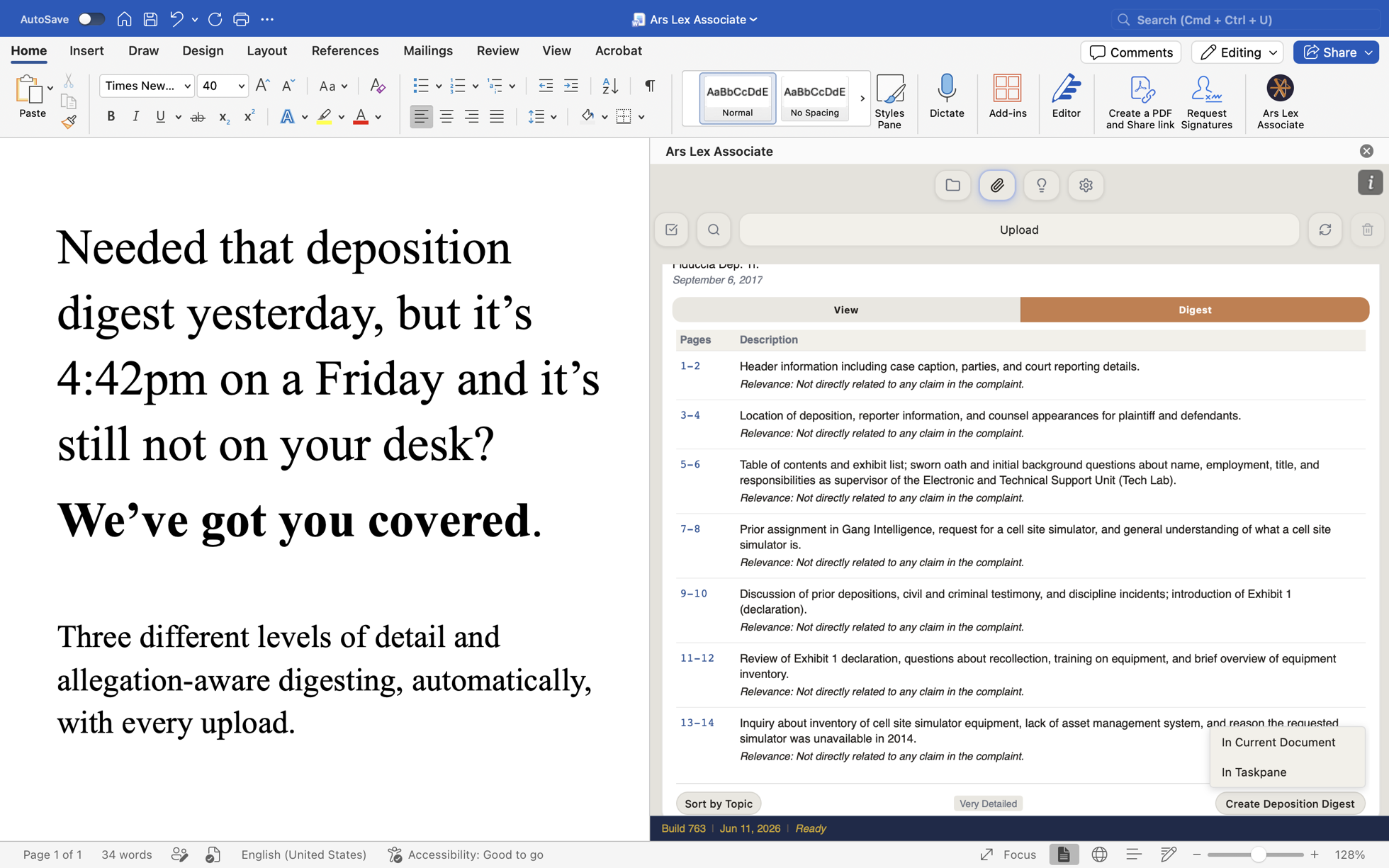
Task: Center align the text
Action: pyautogui.click(x=446, y=117)
